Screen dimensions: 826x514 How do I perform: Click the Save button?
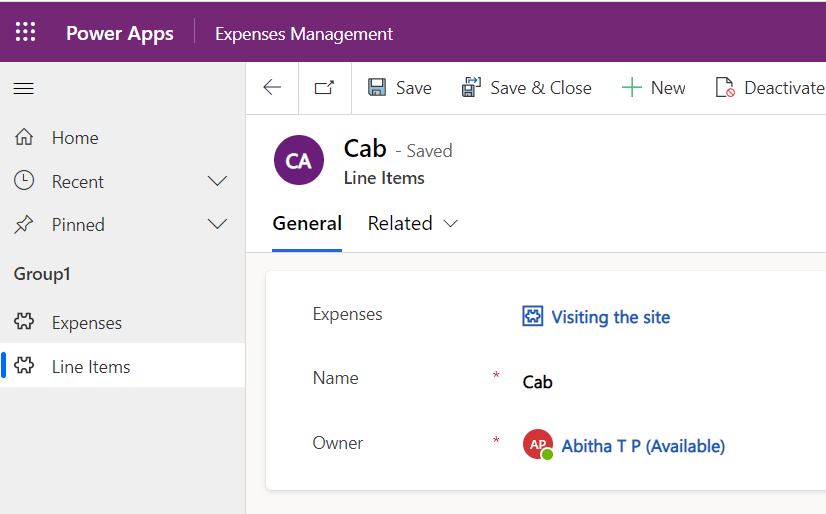400,88
